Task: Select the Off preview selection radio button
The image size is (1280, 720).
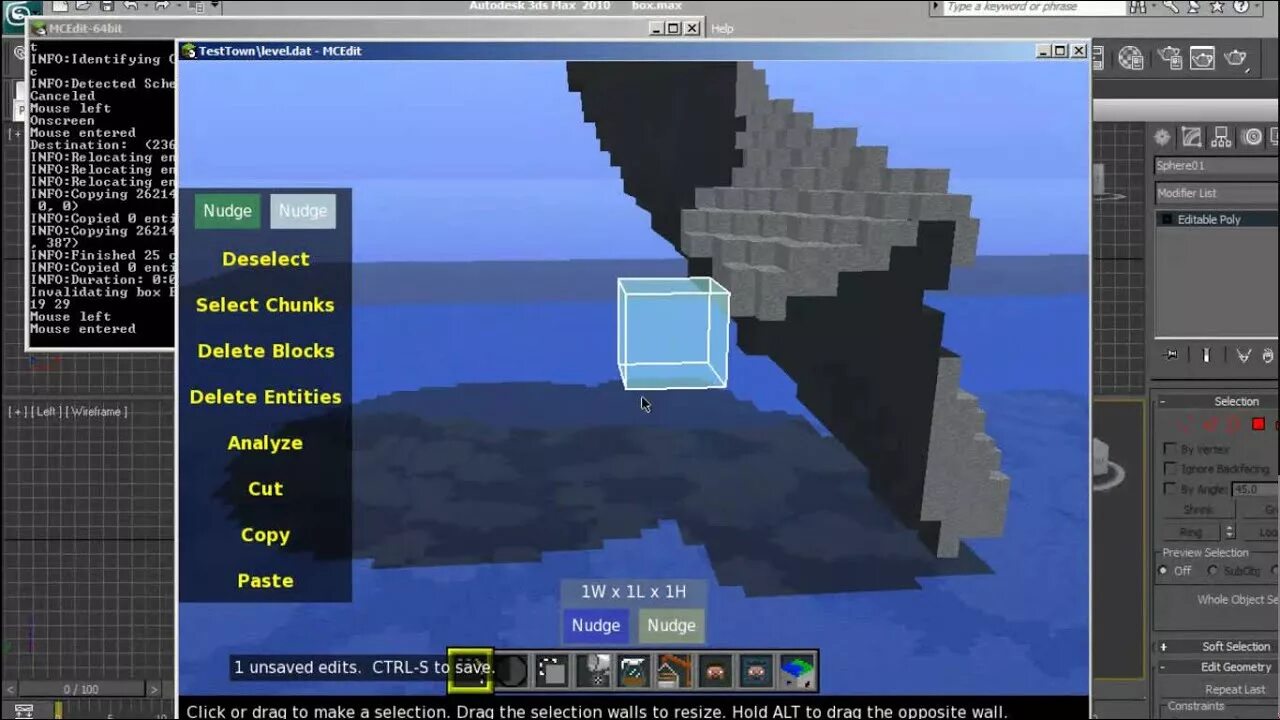Action: click(1164, 571)
